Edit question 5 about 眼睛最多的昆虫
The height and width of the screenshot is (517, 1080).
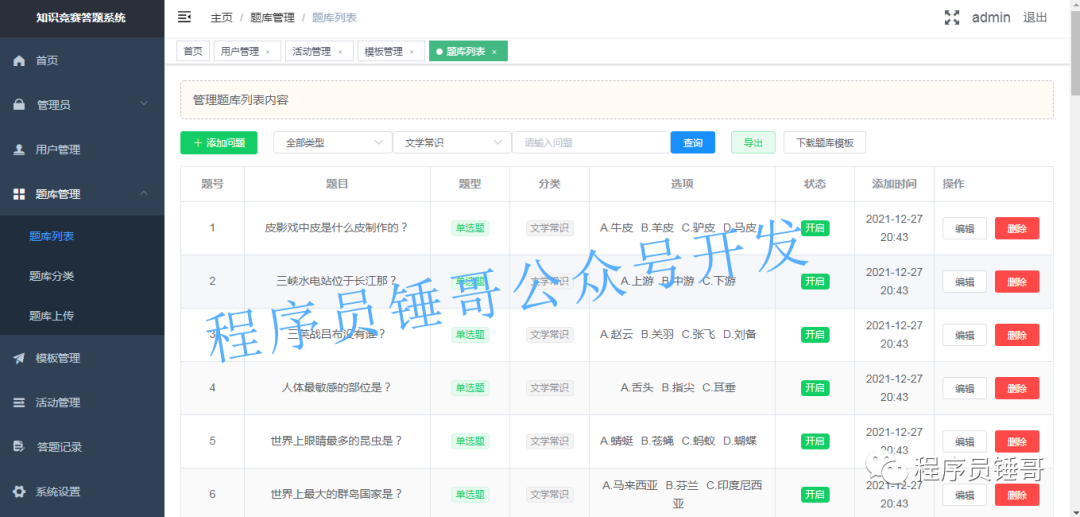pos(964,441)
